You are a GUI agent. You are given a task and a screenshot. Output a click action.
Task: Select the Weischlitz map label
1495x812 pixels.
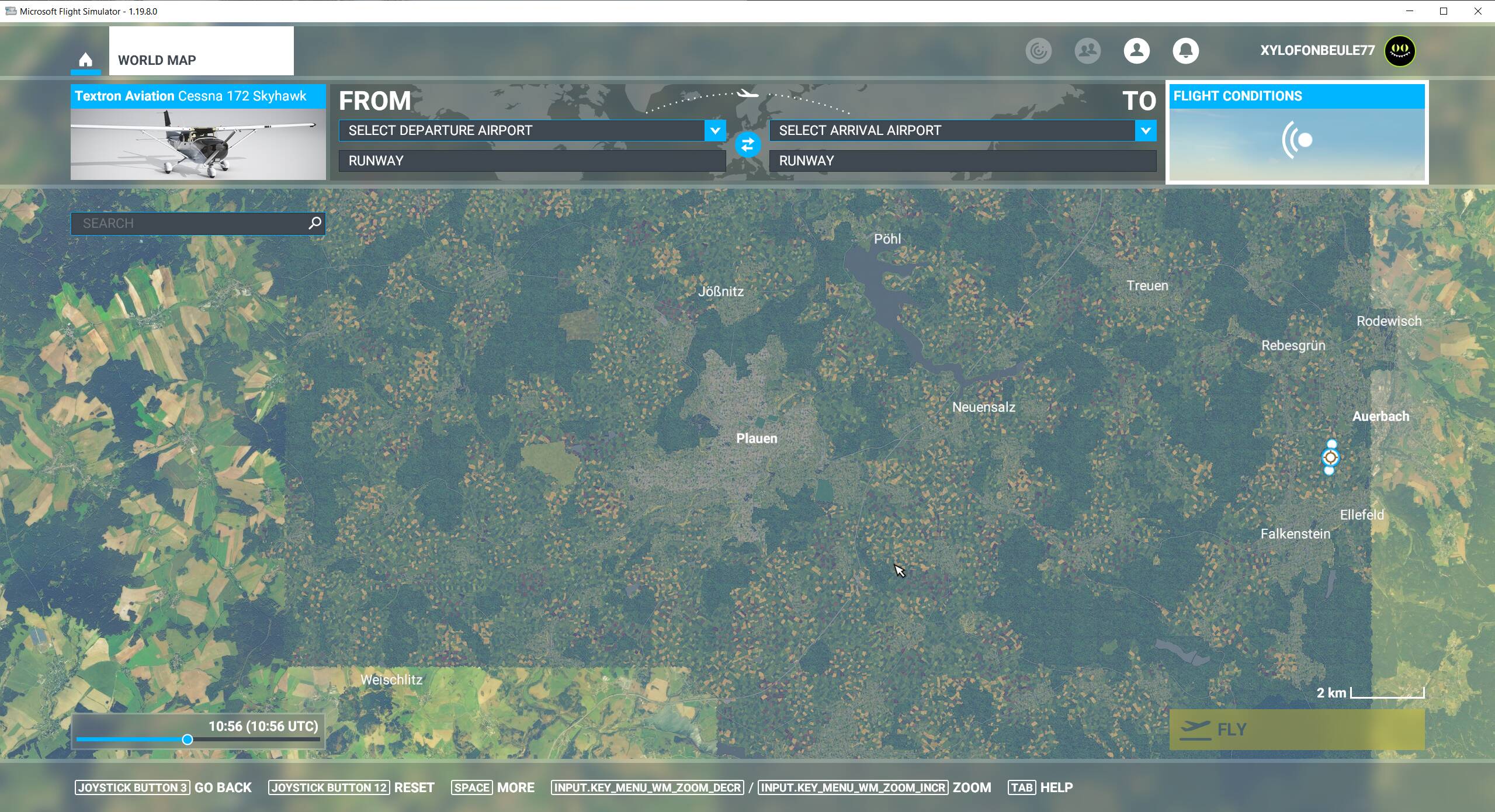coord(391,680)
